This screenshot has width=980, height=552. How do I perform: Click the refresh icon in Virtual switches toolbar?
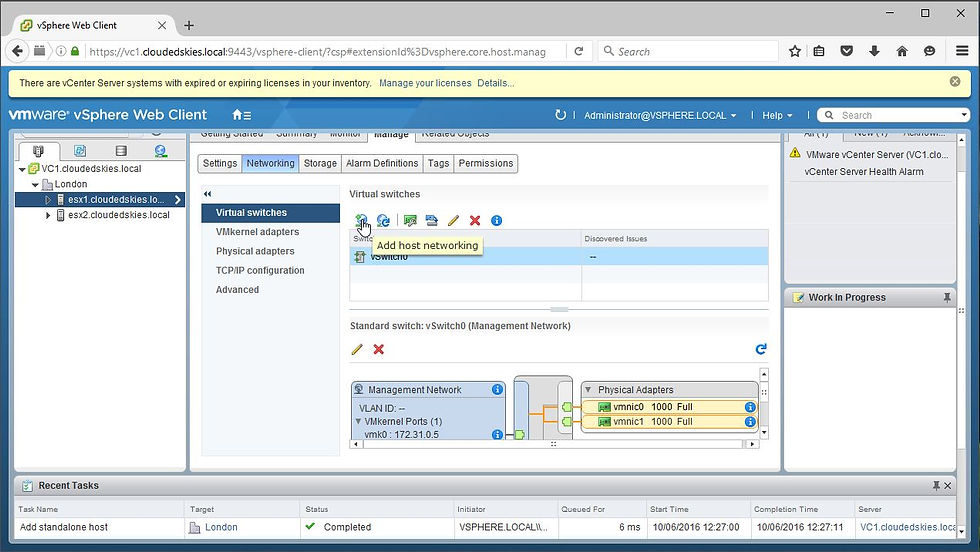click(x=383, y=221)
